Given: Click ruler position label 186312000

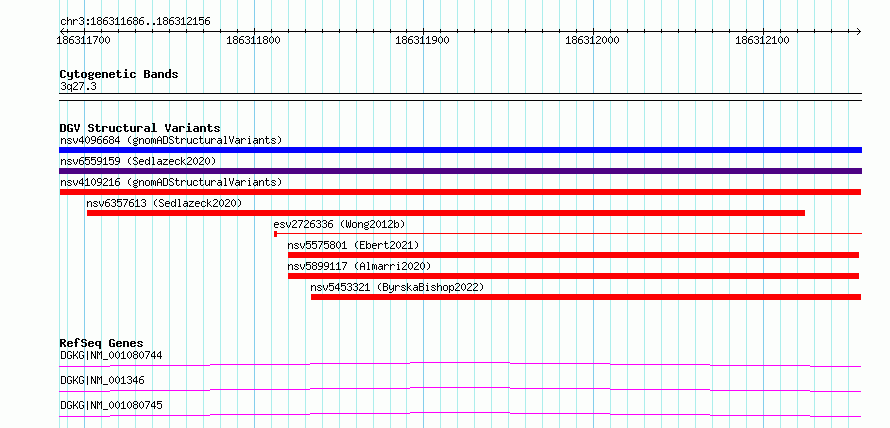Looking at the screenshot, I should pos(592,40).
